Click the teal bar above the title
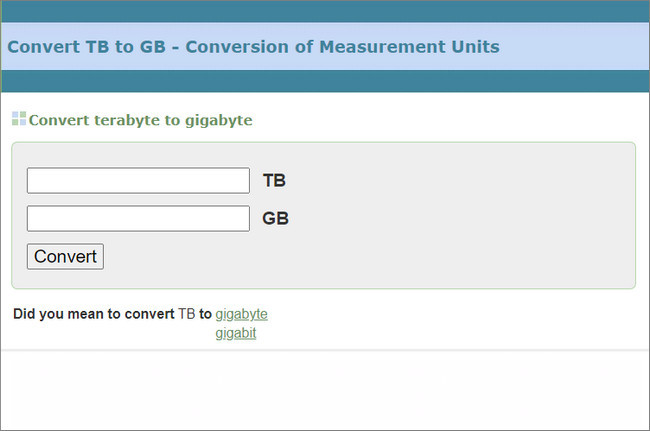This screenshot has height=431, width=650. click(x=325, y=11)
